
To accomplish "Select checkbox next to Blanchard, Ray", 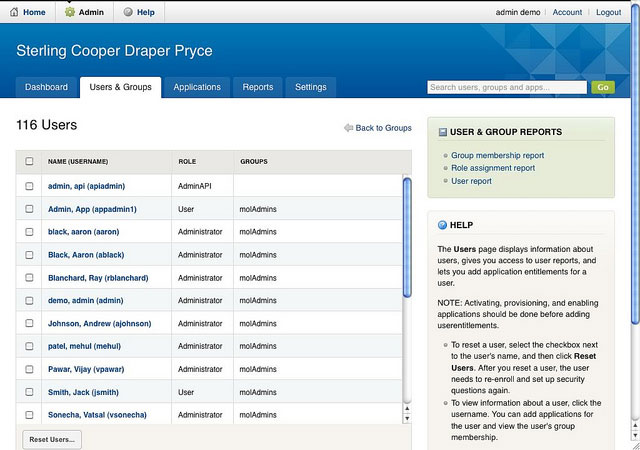I will [x=29, y=278].
